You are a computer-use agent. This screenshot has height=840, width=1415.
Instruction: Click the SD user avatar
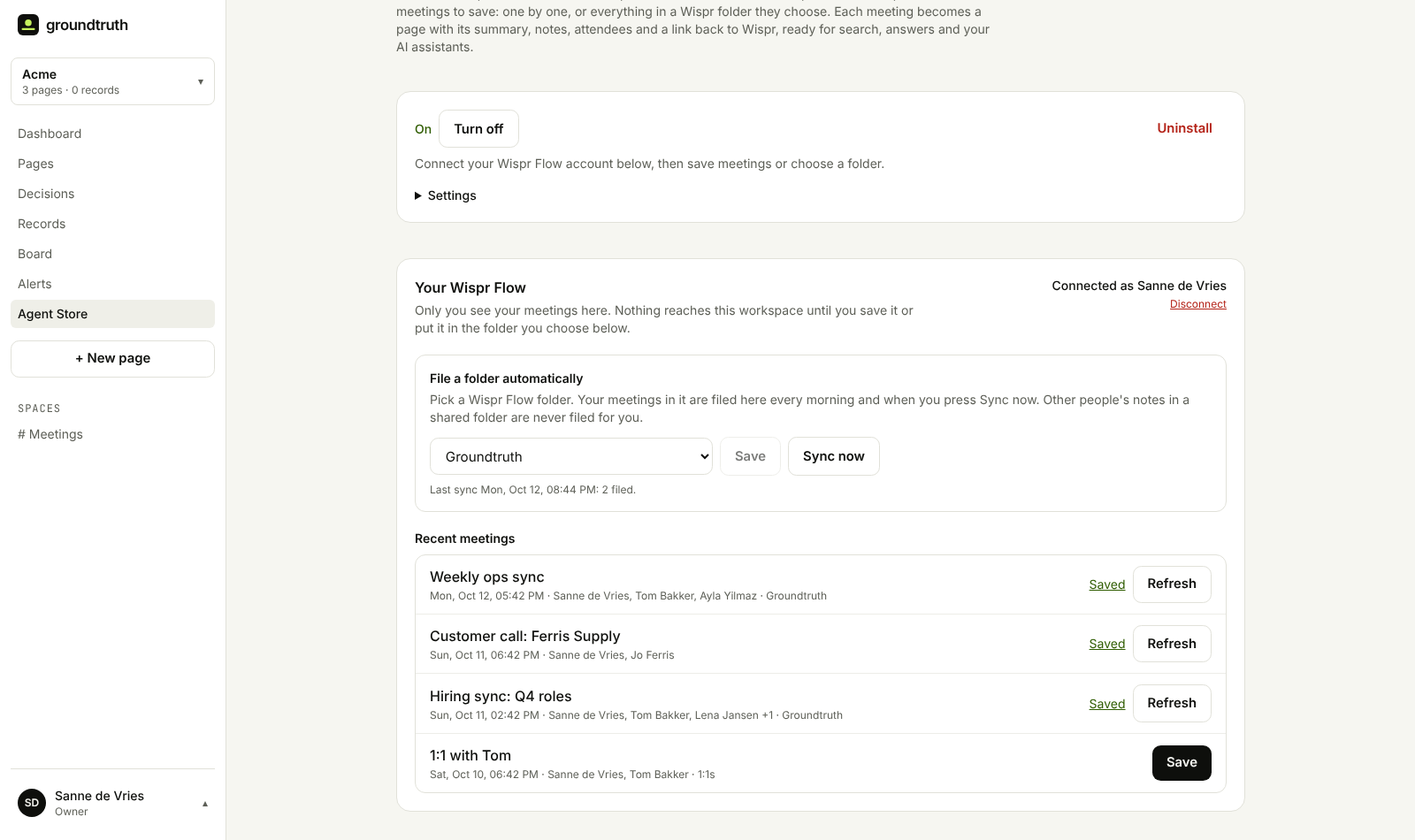32,803
